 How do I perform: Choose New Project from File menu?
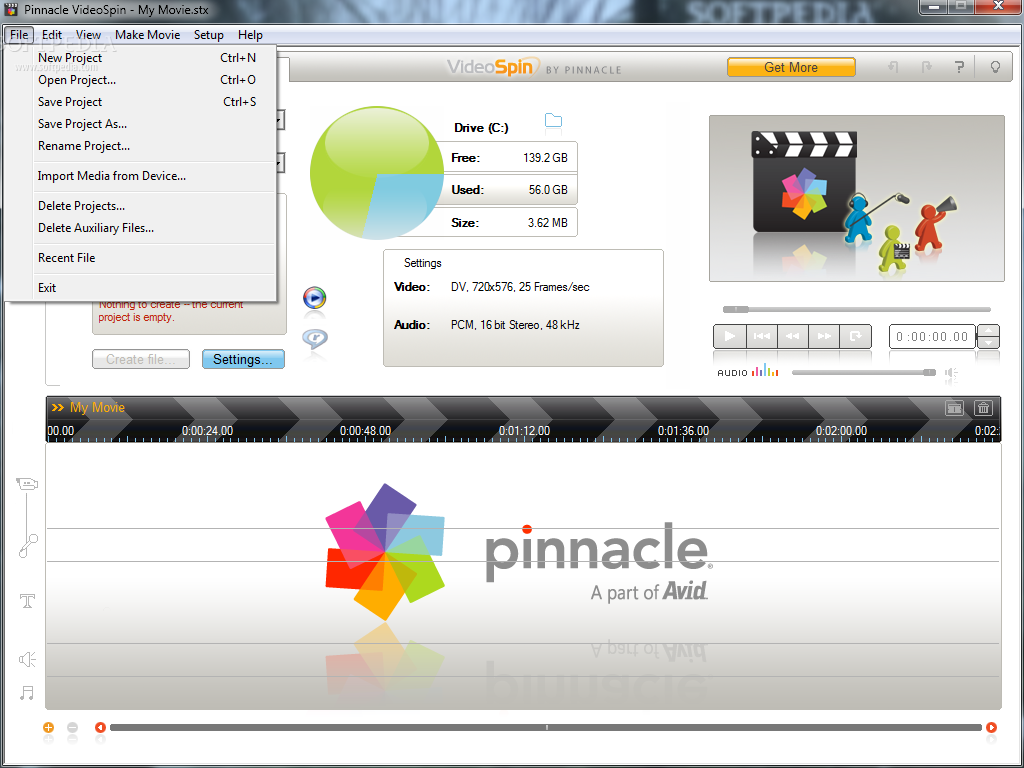click(140, 57)
